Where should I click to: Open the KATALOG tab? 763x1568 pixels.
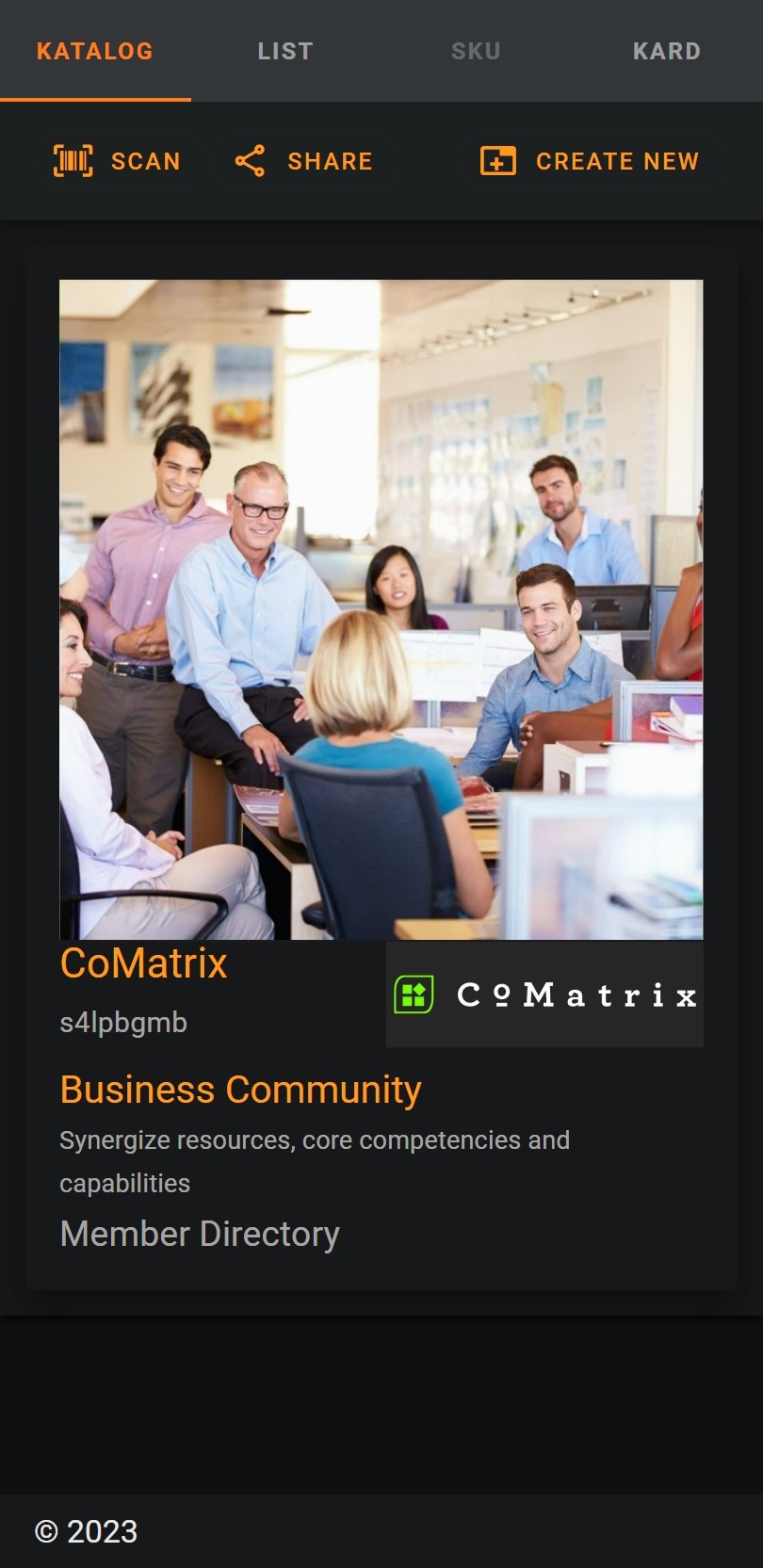click(95, 51)
